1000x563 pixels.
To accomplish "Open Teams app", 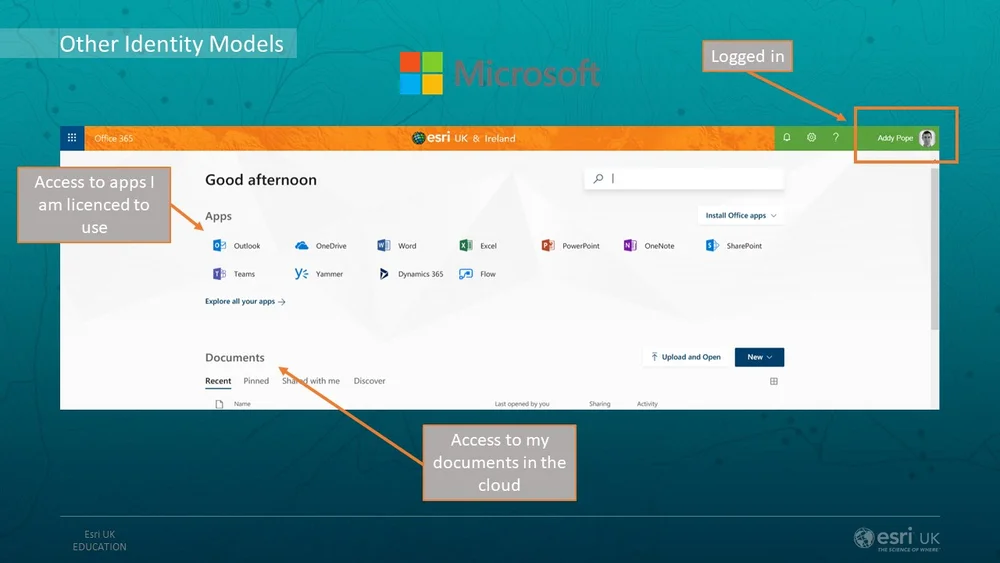I will pos(233,274).
